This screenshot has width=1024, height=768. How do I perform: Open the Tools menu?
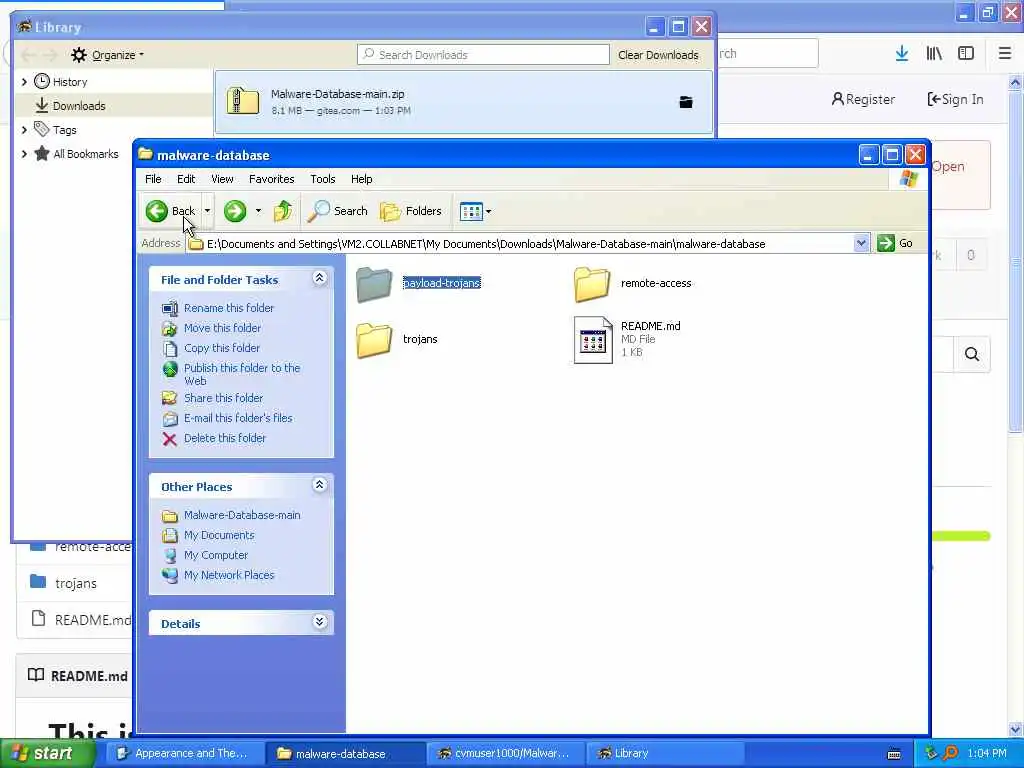tap(323, 179)
